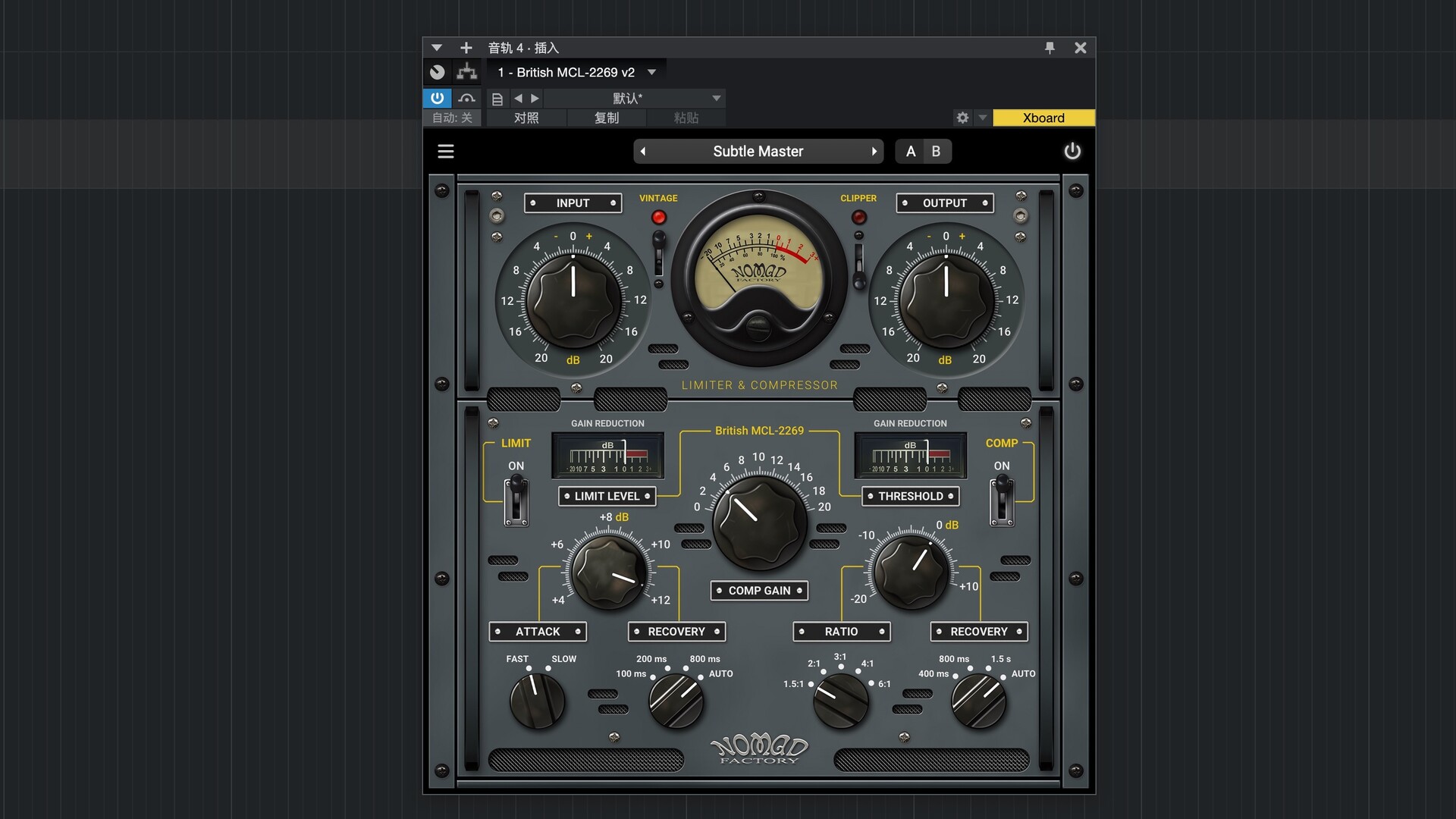1456x819 pixels.
Task: Click the yellow Xboard button
Action: click(x=1043, y=118)
